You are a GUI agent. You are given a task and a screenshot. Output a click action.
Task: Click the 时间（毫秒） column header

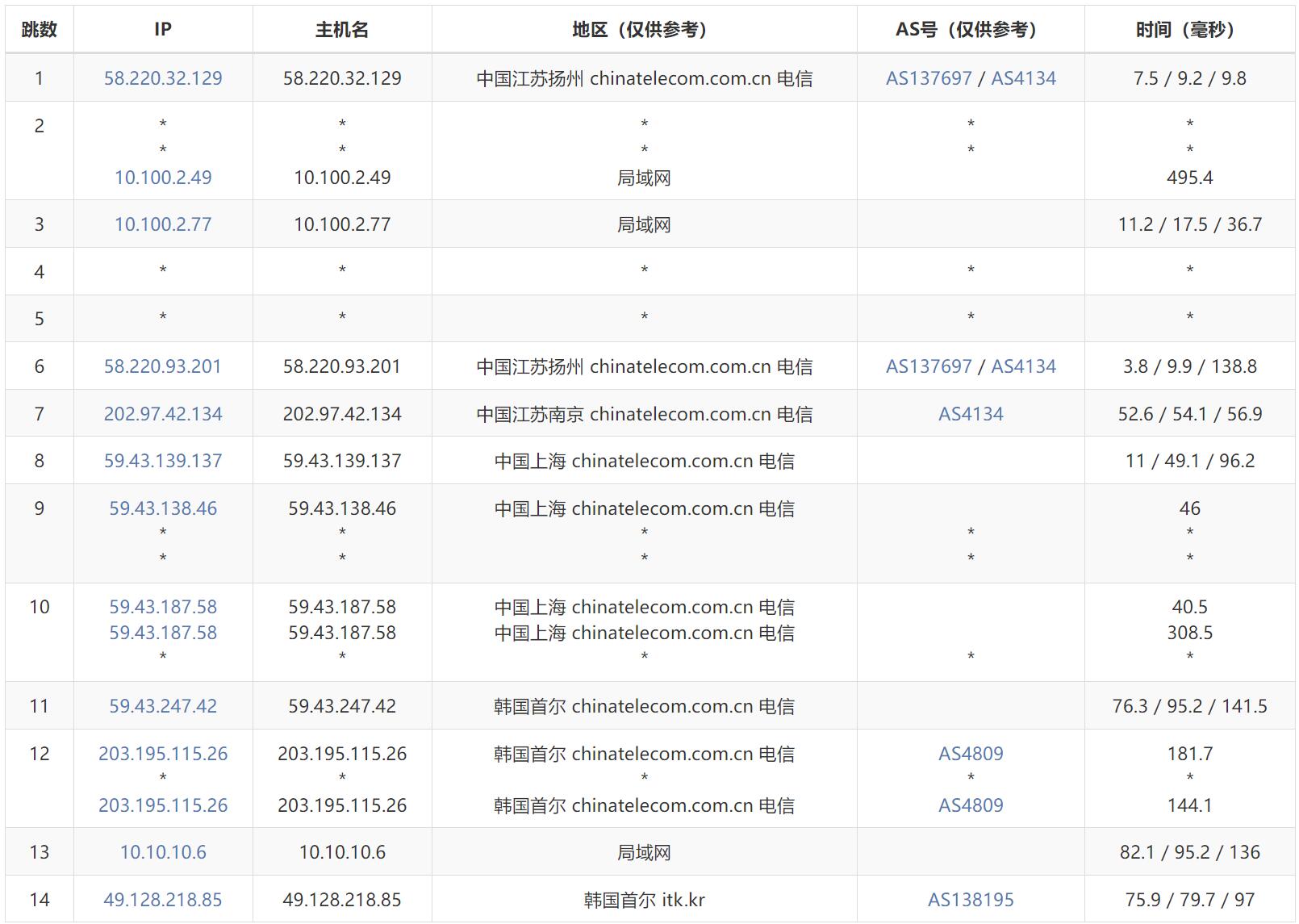[x=1189, y=30]
